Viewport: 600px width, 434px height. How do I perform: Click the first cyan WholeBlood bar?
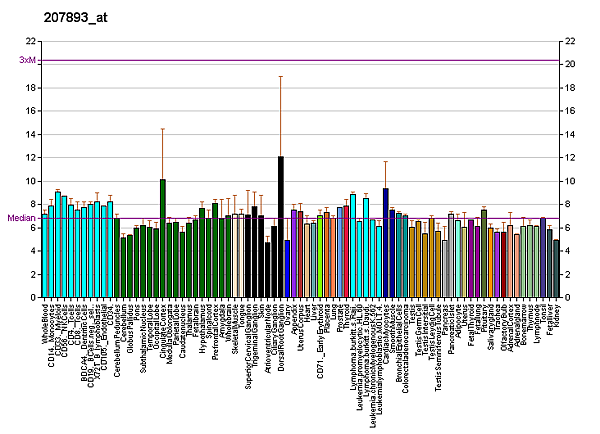[45, 256]
